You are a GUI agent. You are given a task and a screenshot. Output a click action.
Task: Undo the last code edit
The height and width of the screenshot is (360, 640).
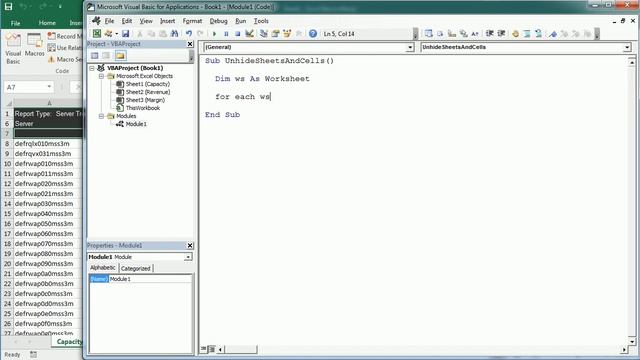point(189,34)
